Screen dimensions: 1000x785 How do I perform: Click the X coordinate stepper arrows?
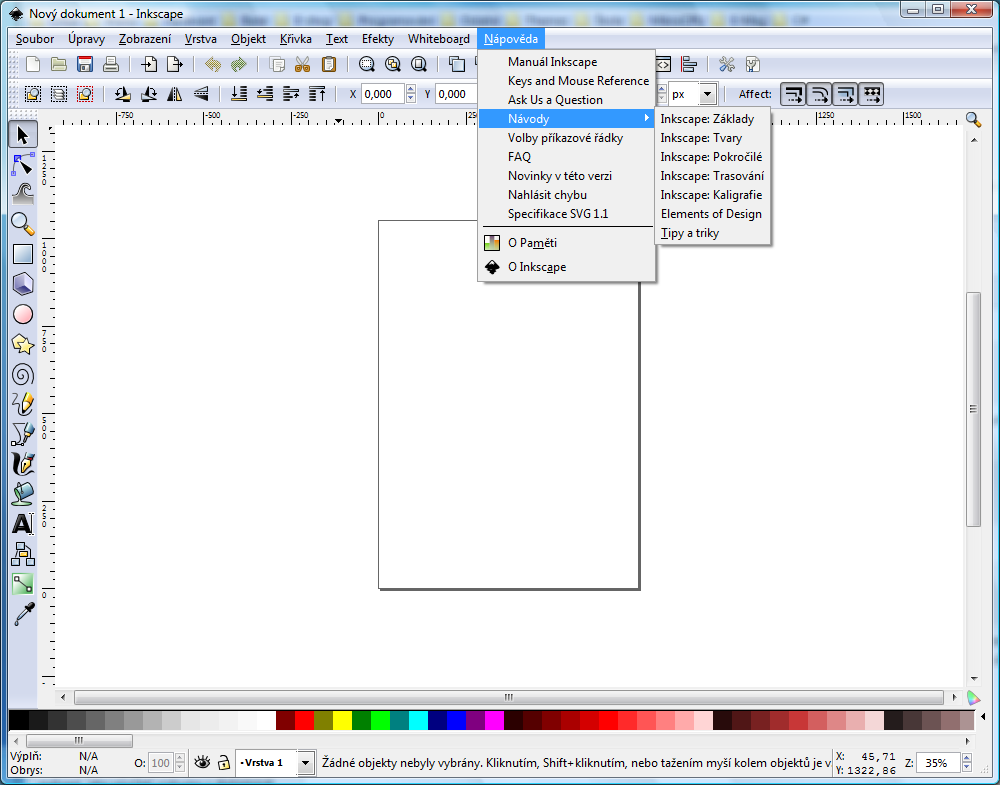pos(411,94)
